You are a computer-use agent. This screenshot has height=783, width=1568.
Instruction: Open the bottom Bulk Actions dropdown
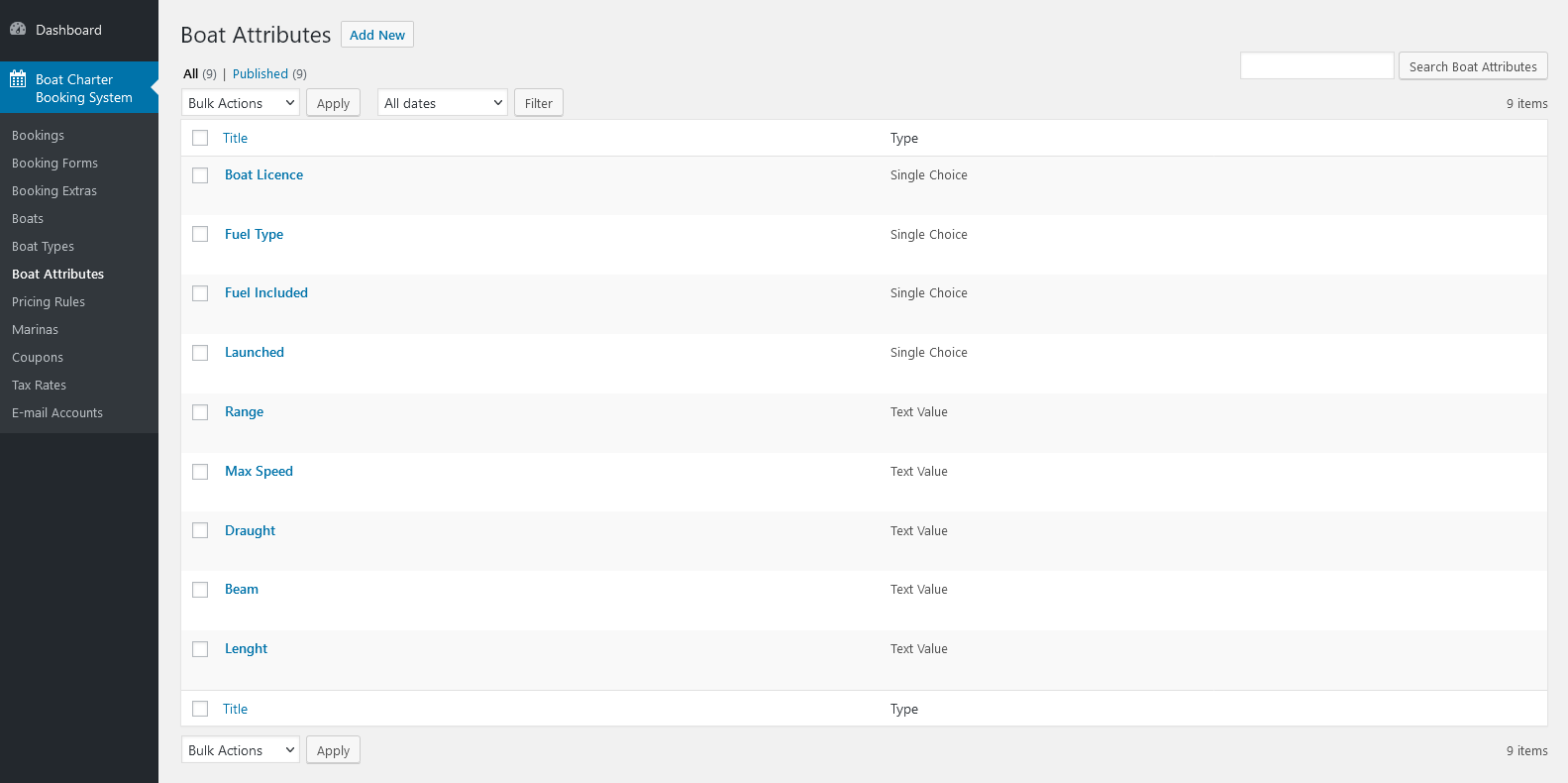click(241, 750)
